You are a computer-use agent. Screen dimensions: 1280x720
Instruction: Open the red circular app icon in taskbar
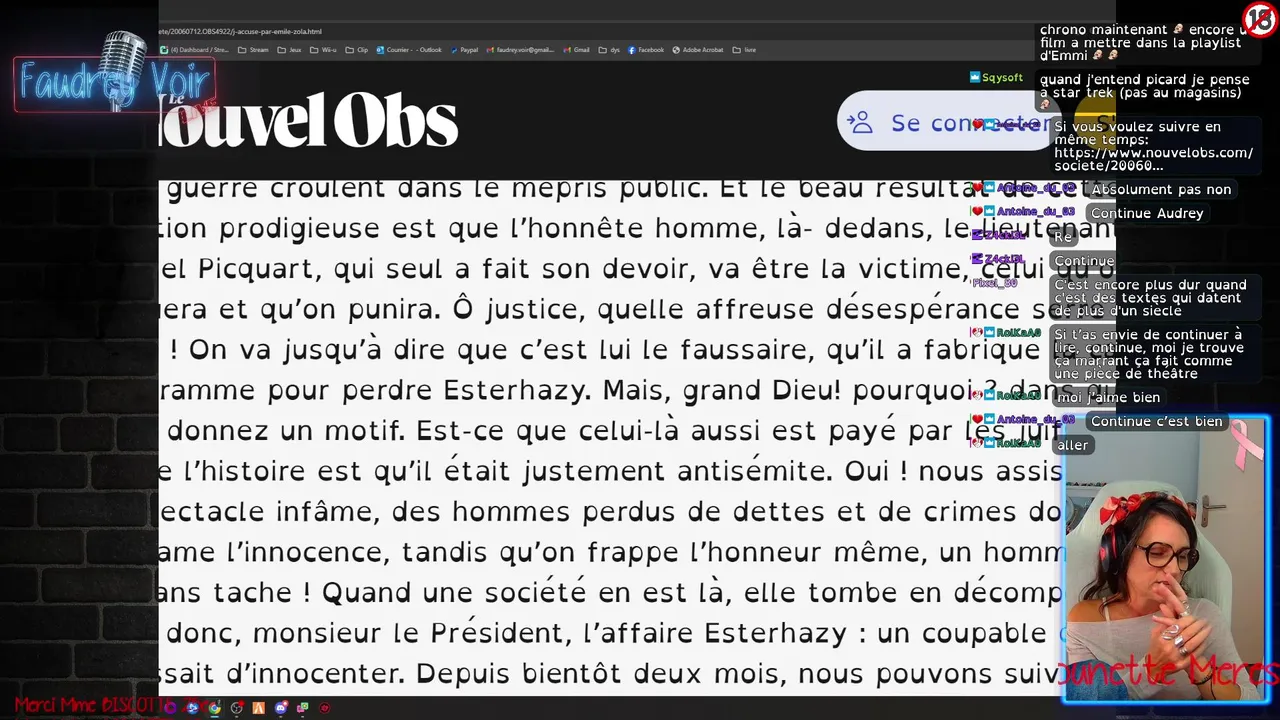324,708
